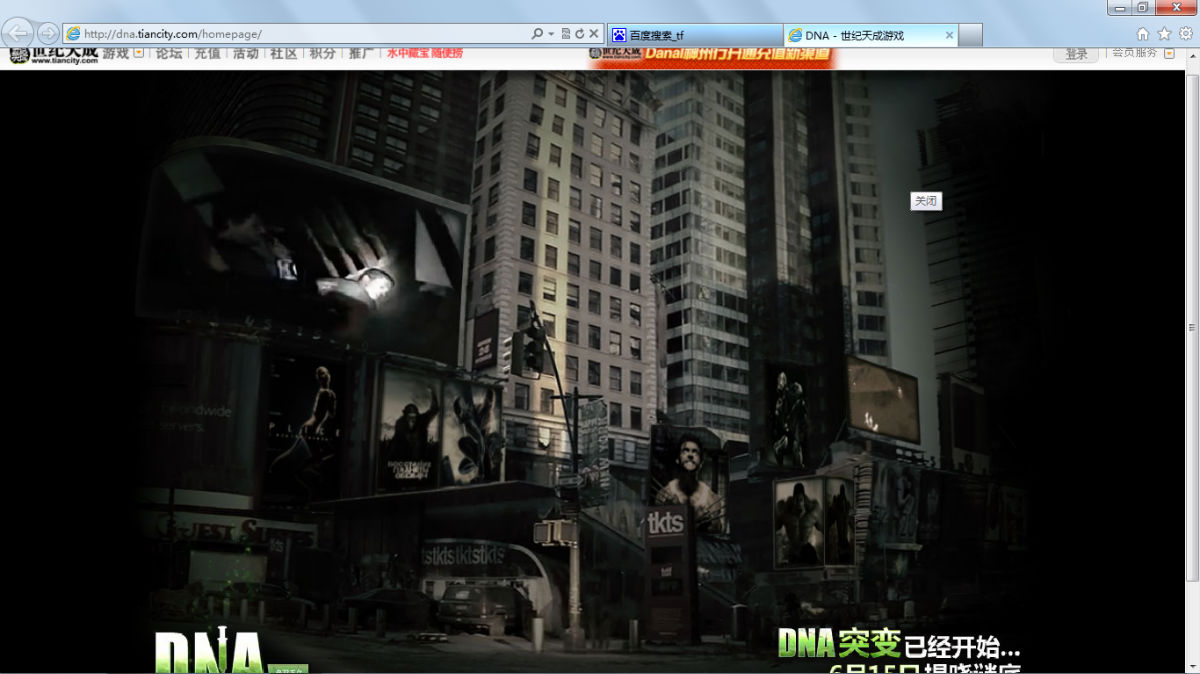Toggle the compatibility view icon

566,34
